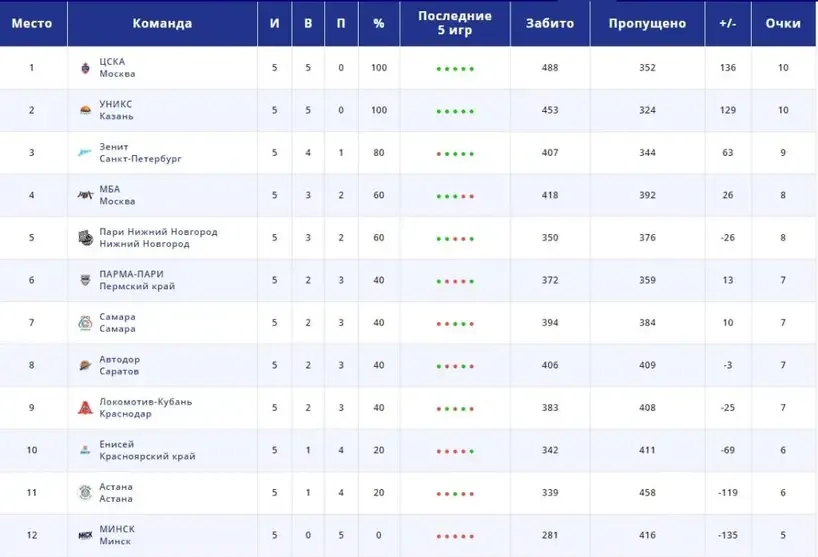Open the ЦСКА Москва team link

point(117,68)
